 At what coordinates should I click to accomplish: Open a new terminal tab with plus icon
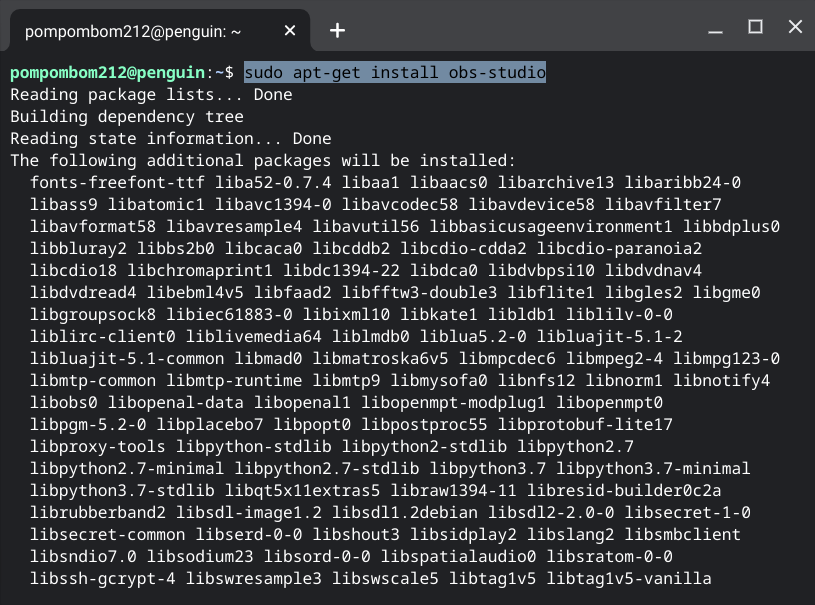(x=337, y=31)
